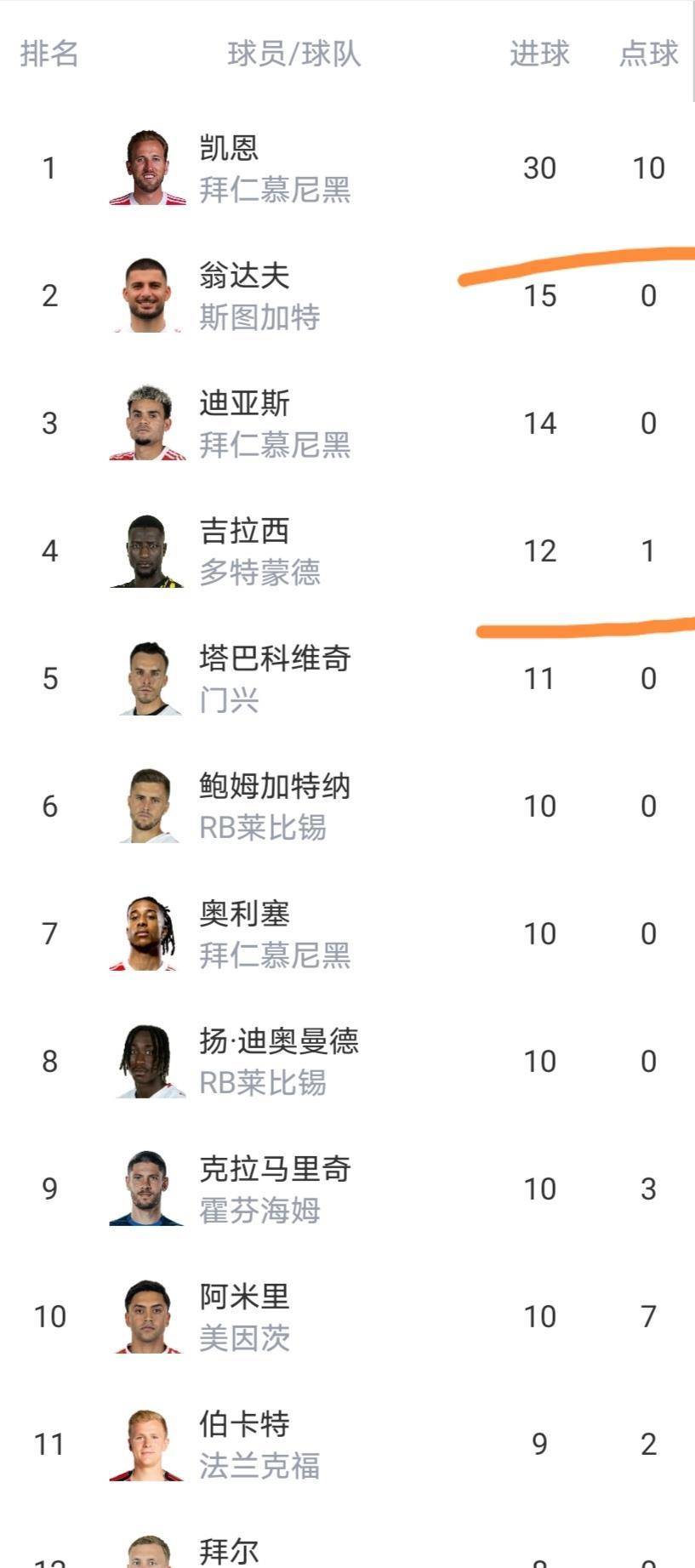Sort by 进球 column header
Viewport: 695px width, 1568px height.
(x=539, y=54)
